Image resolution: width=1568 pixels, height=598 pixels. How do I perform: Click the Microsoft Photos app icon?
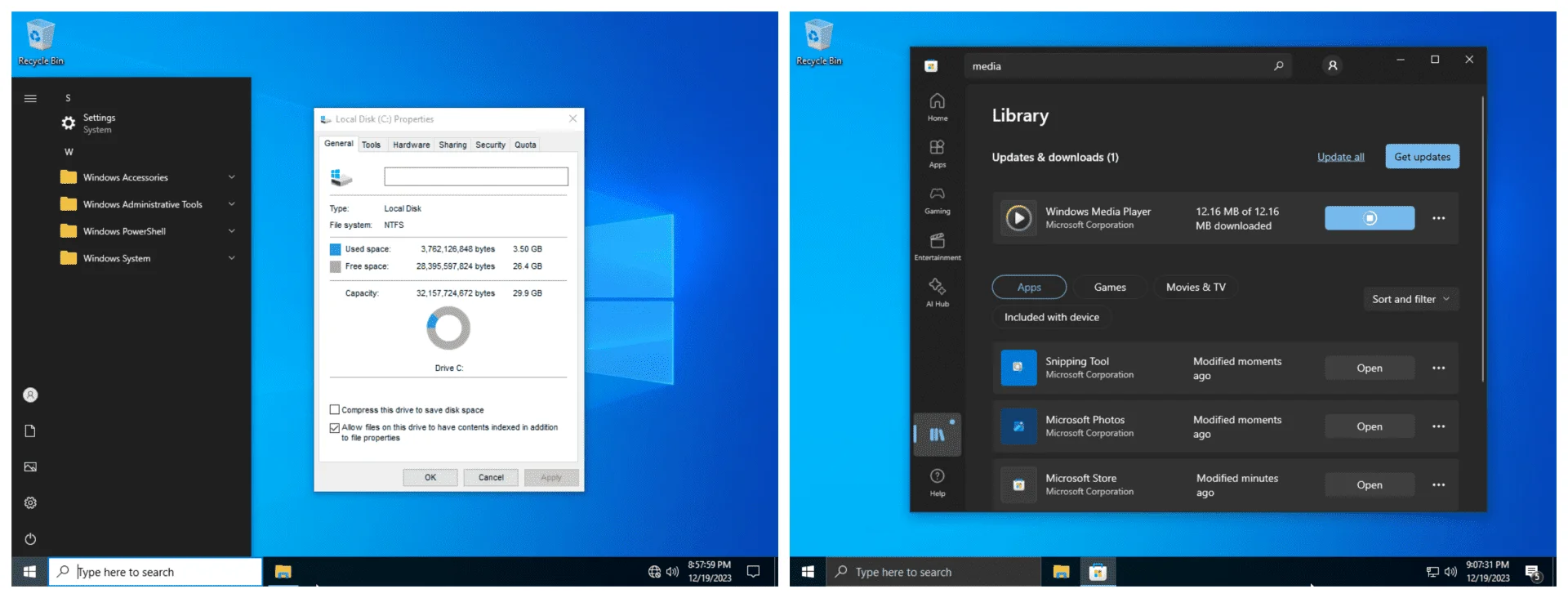click(x=1018, y=426)
